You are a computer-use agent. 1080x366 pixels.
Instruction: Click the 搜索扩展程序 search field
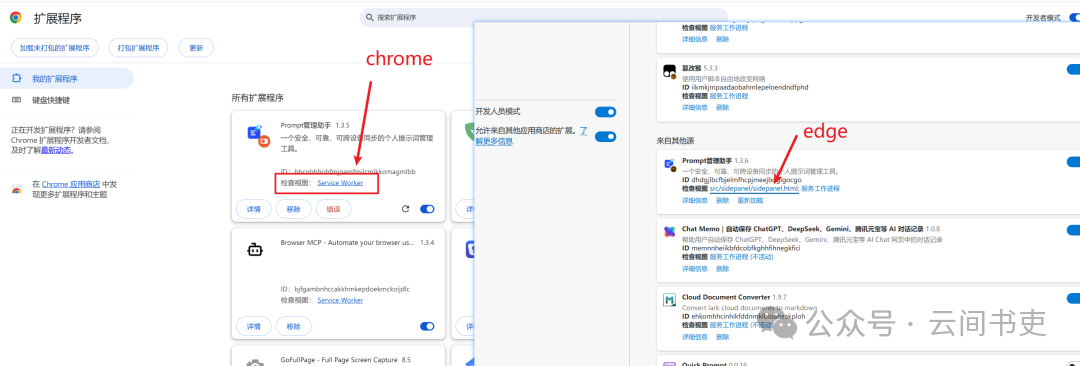click(x=543, y=17)
